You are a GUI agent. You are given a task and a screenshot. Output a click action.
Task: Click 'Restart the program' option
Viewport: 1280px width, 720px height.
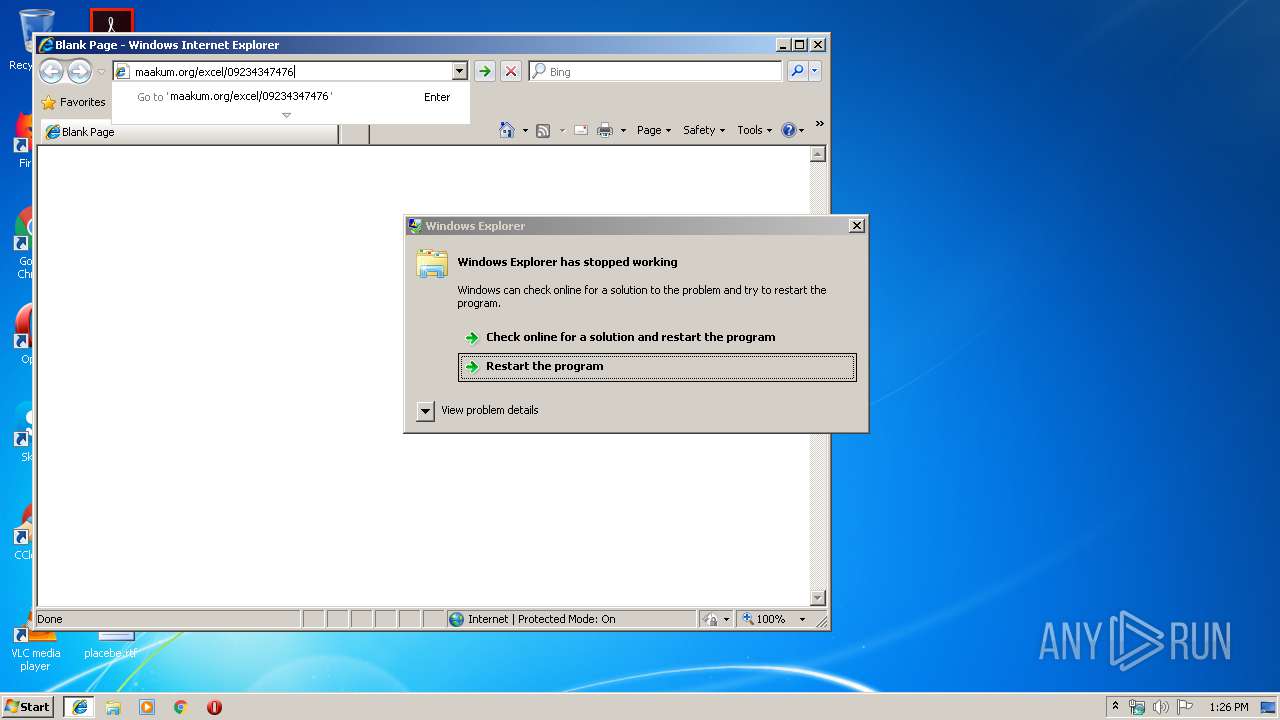point(657,367)
